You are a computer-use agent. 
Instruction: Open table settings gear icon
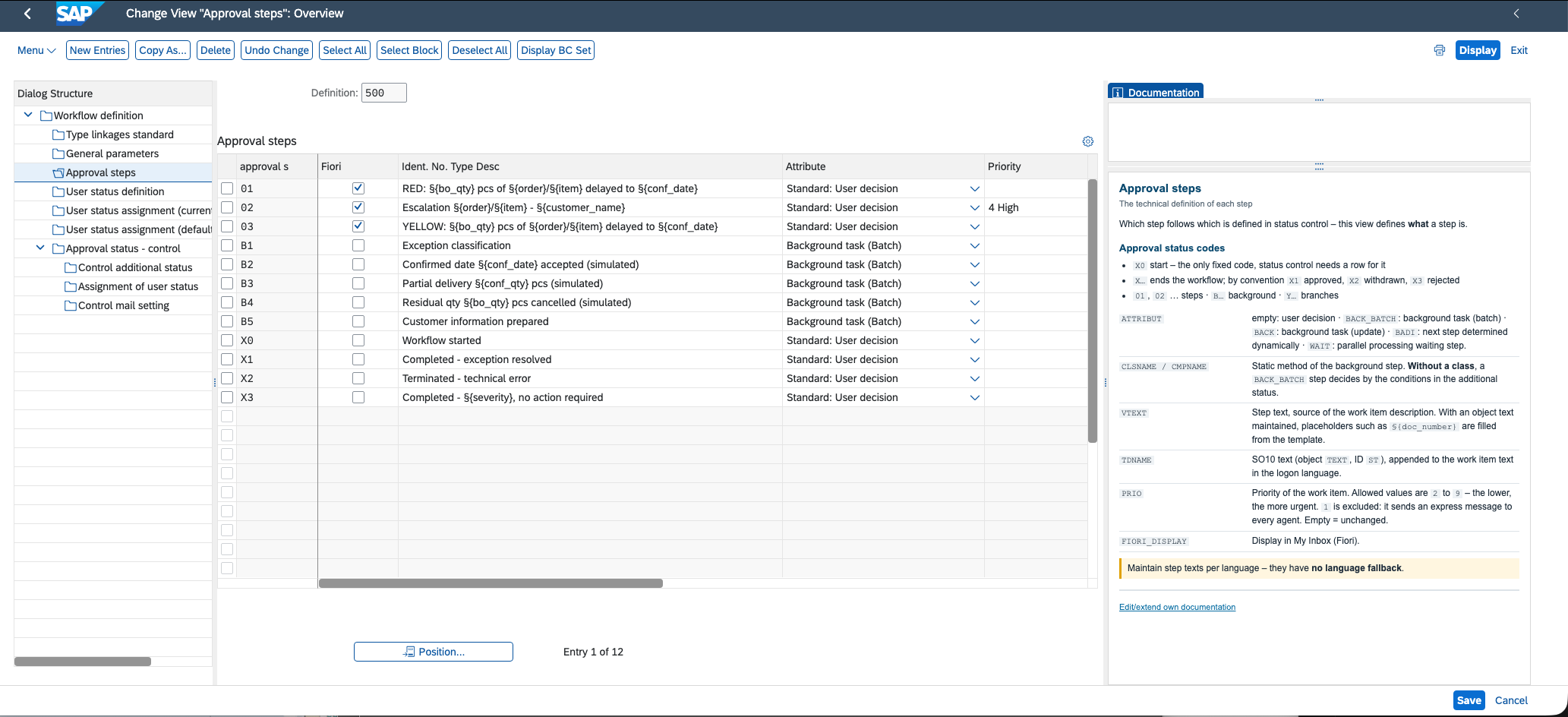(1088, 141)
